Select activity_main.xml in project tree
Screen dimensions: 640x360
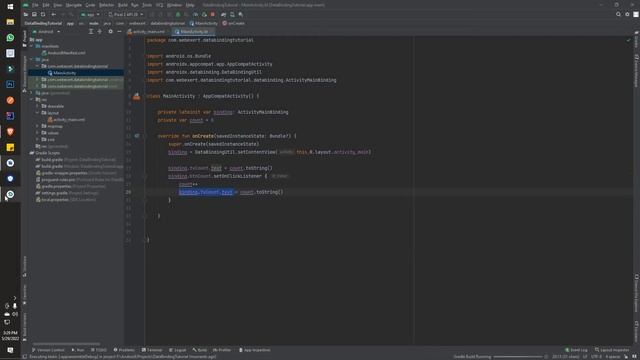coord(69,120)
